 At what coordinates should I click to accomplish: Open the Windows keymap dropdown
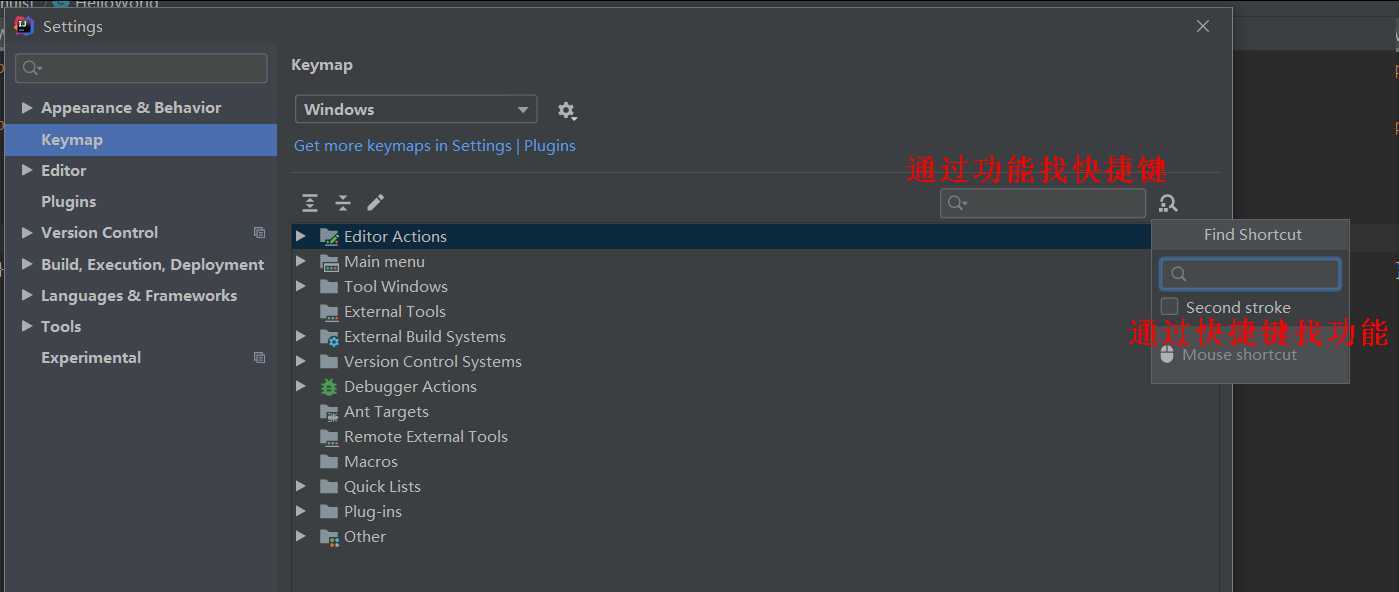click(416, 109)
